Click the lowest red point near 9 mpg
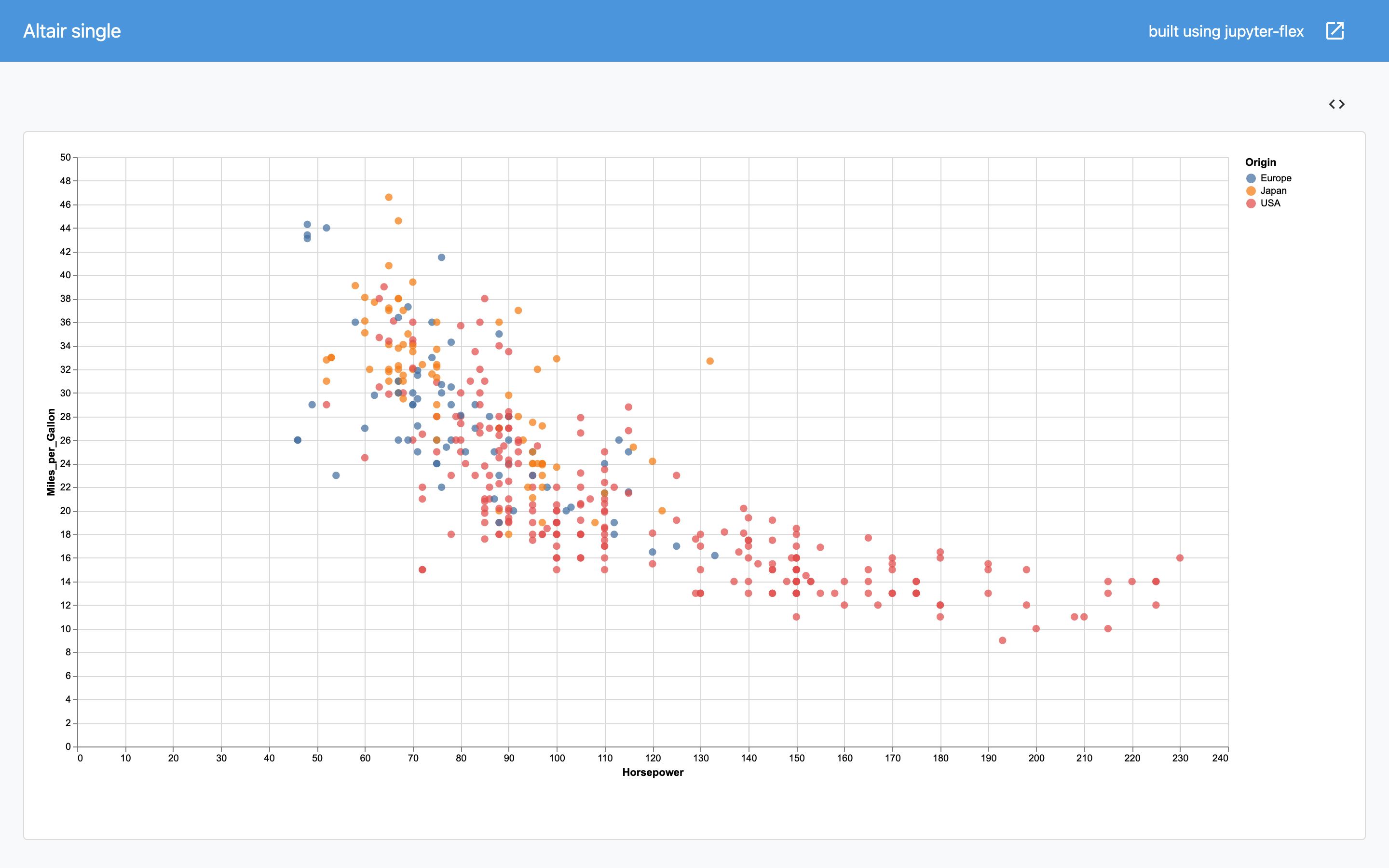 click(x=1002, y=641)
